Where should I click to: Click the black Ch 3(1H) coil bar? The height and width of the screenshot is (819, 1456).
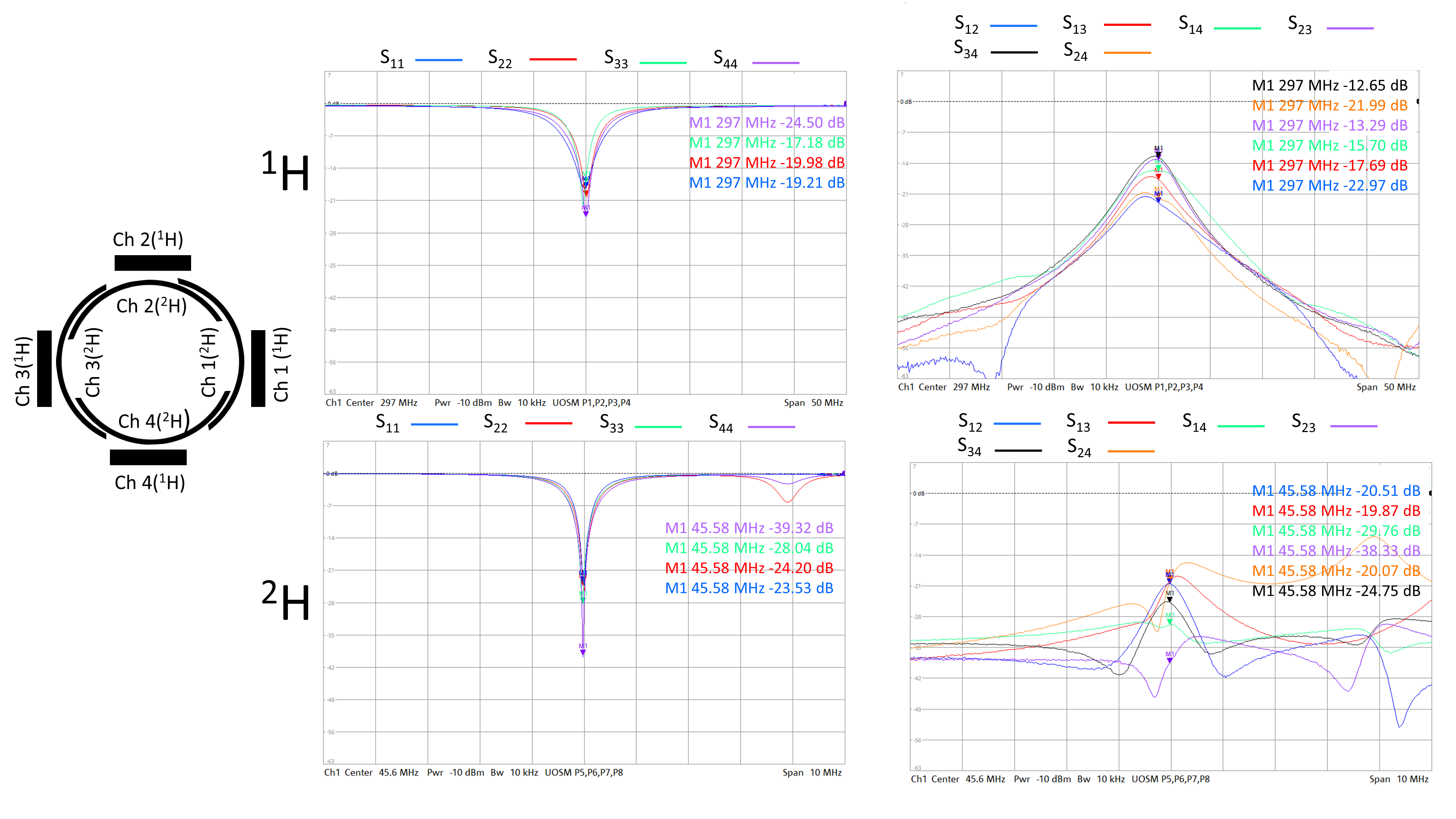tap(45, 368)
